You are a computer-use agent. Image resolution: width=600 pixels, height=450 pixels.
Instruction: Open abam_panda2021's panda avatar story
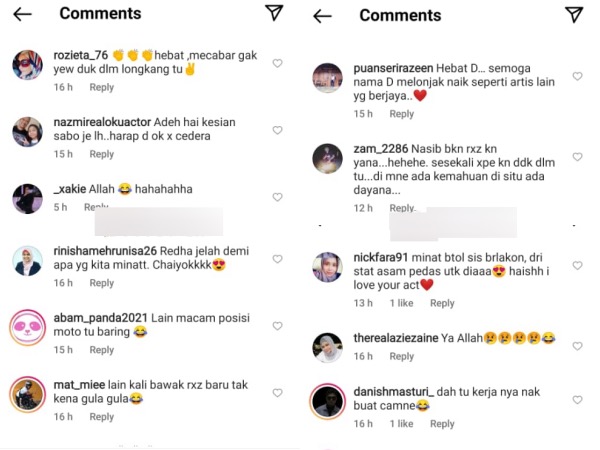pos(28,328)
